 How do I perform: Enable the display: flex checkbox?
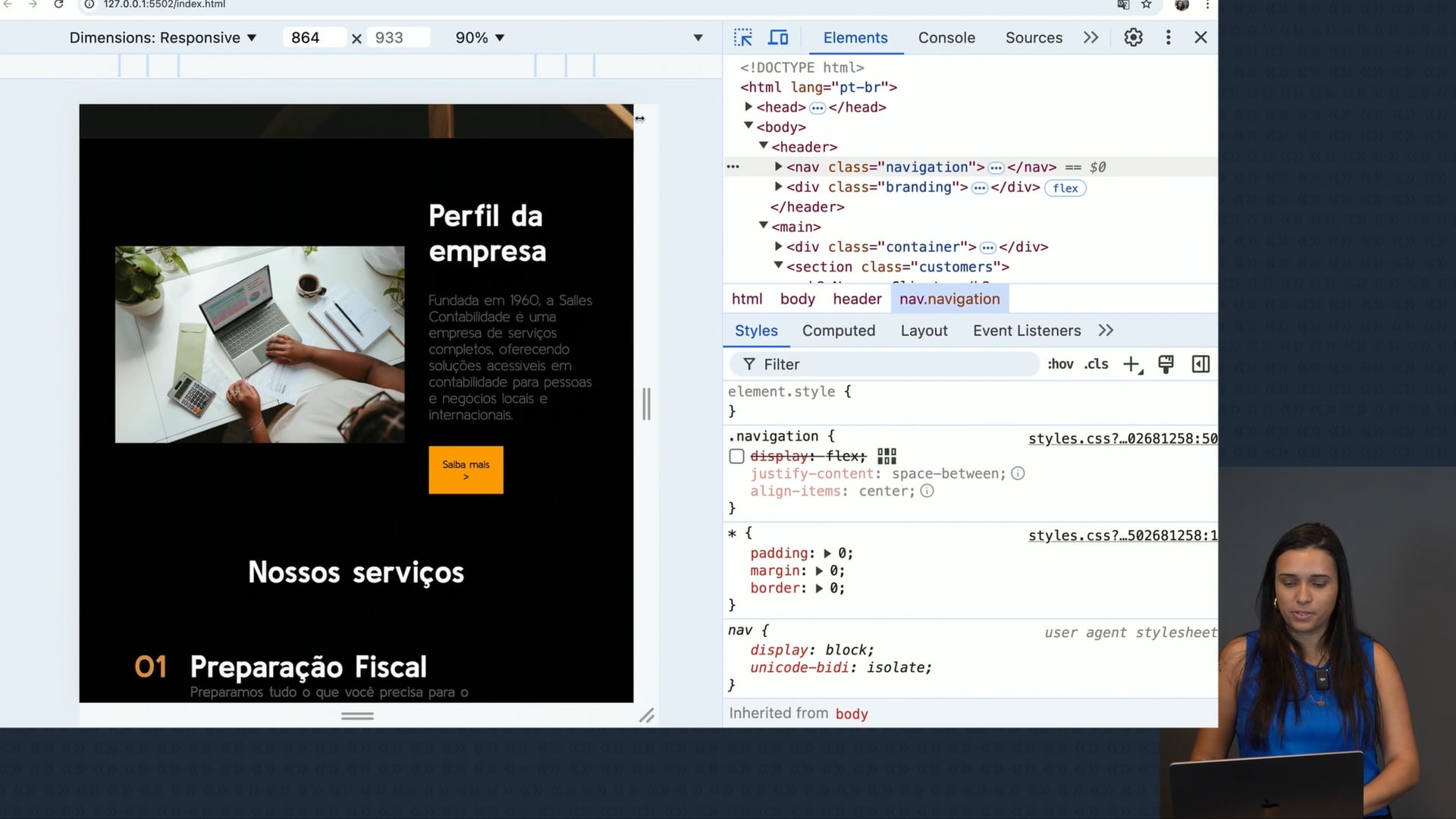pyautogui.click(x=736, y=456)
